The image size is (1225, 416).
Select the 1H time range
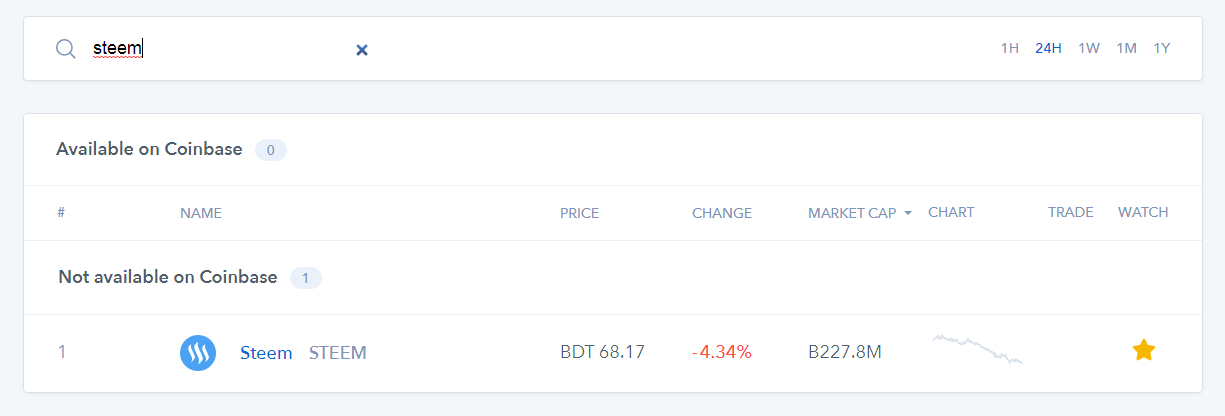coord(1010,48)
